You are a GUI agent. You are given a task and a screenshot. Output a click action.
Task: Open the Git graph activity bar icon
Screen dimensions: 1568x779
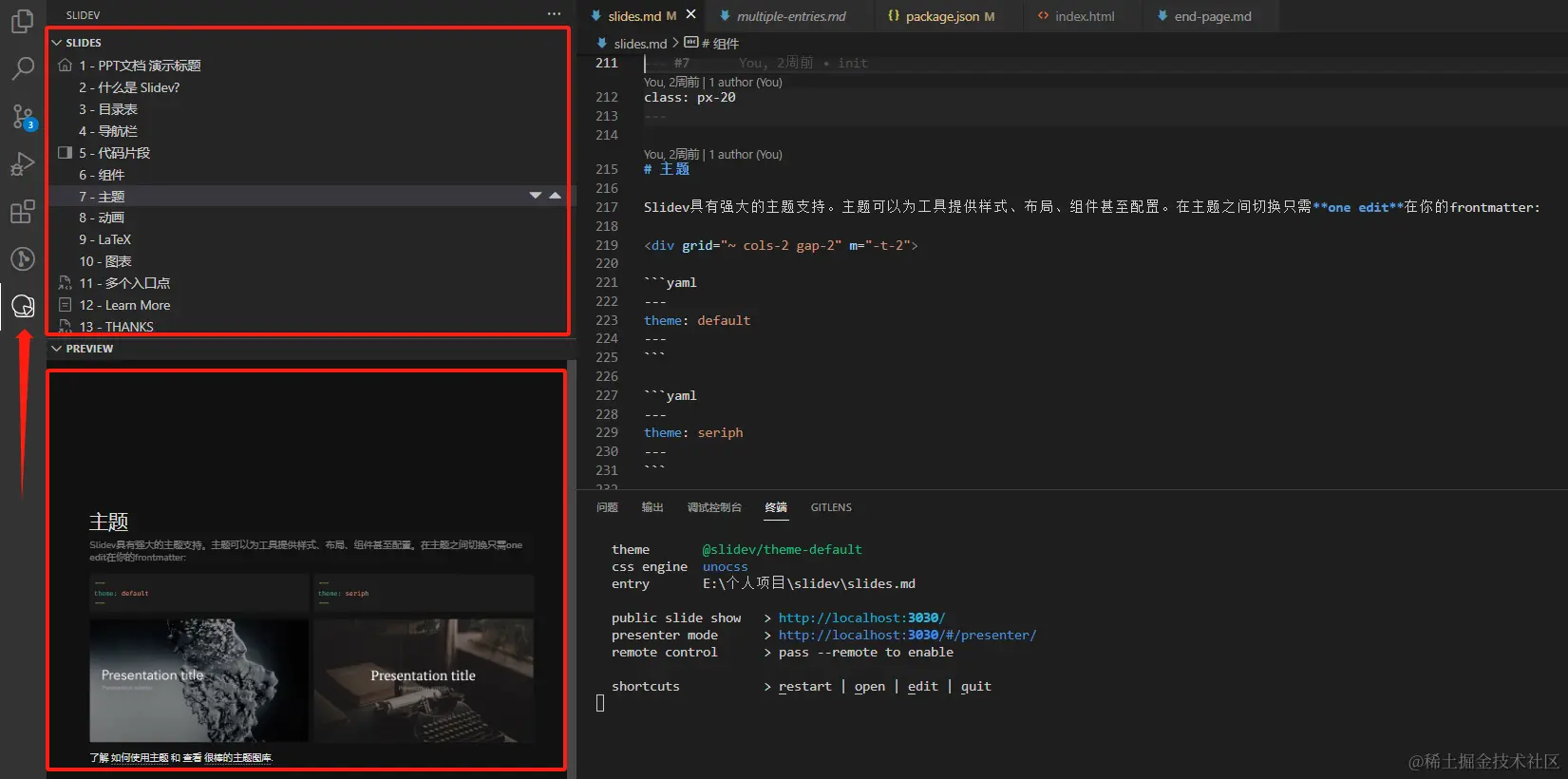[x=23, y=258]
